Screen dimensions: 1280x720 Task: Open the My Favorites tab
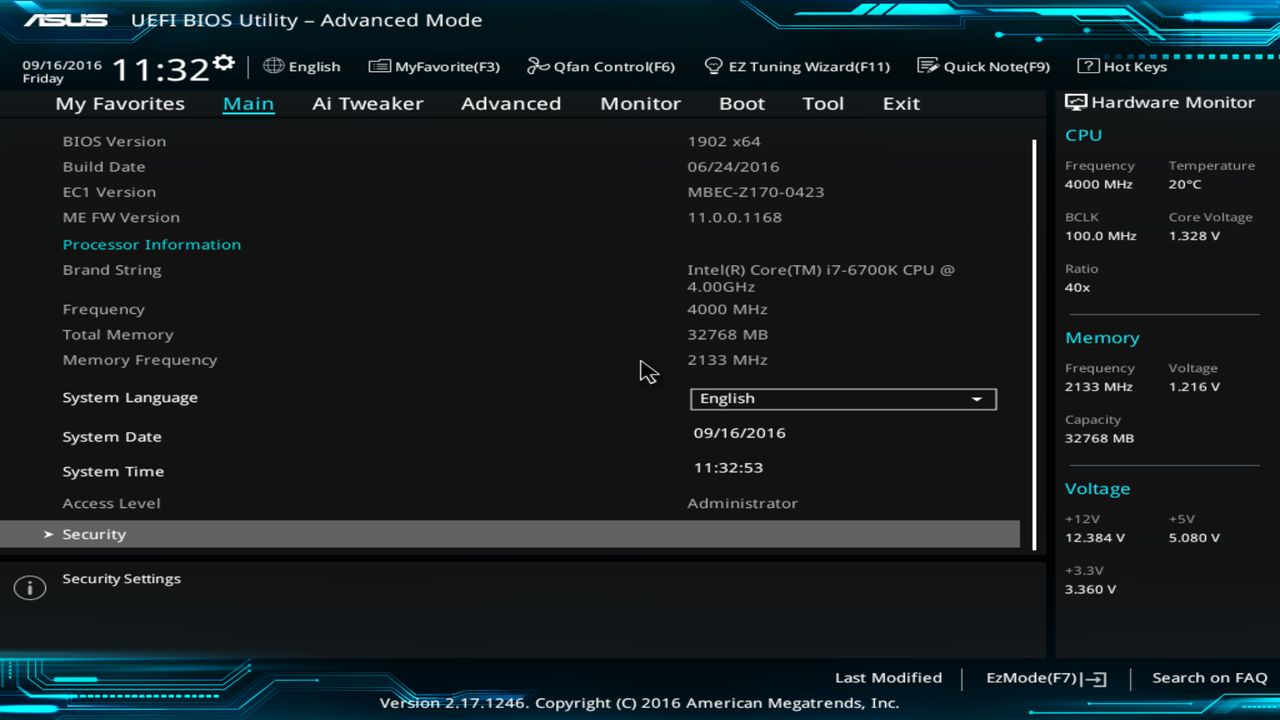click(x=120, y=103)
